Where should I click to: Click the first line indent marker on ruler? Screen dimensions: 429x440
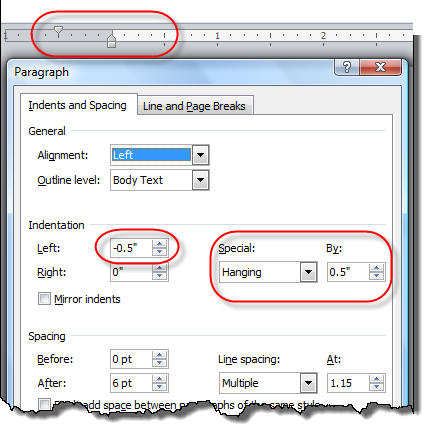[x=58, y=31]
